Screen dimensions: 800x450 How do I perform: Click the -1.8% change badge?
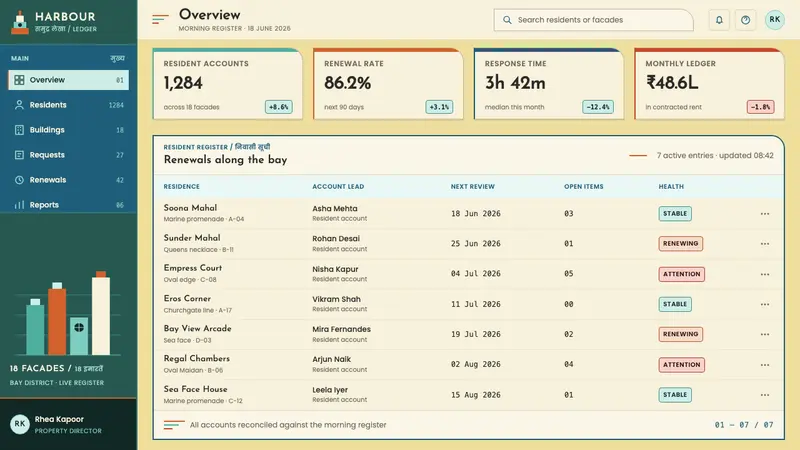[x=761, y=107]
